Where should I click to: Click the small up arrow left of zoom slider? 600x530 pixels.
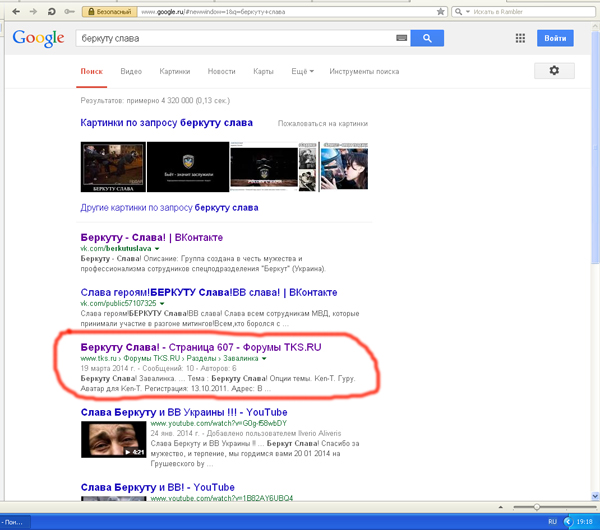501,507
